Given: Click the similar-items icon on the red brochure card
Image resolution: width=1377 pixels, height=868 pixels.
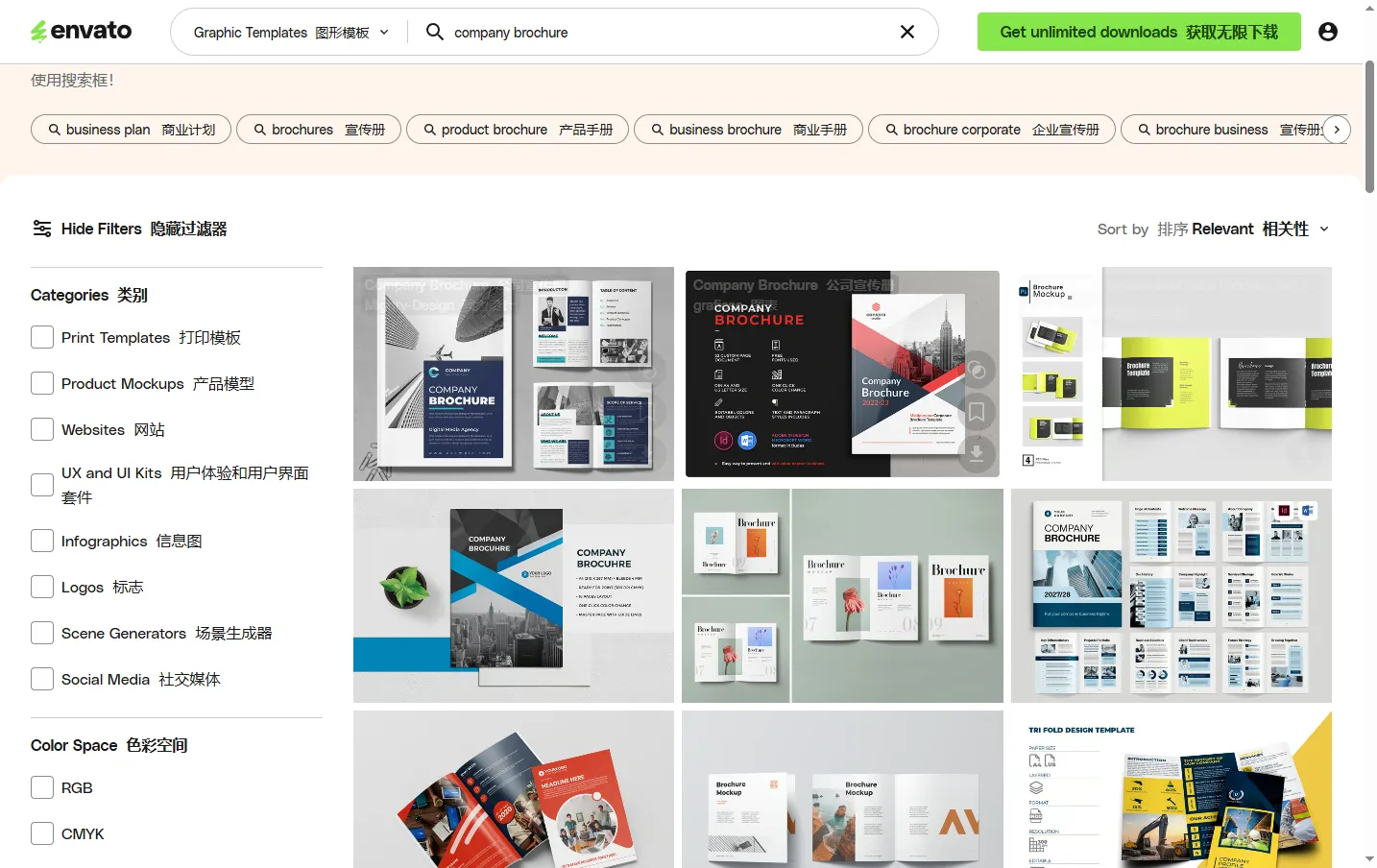Looking at the screenshot, I should pyautogui.click(x=977, y=370).
